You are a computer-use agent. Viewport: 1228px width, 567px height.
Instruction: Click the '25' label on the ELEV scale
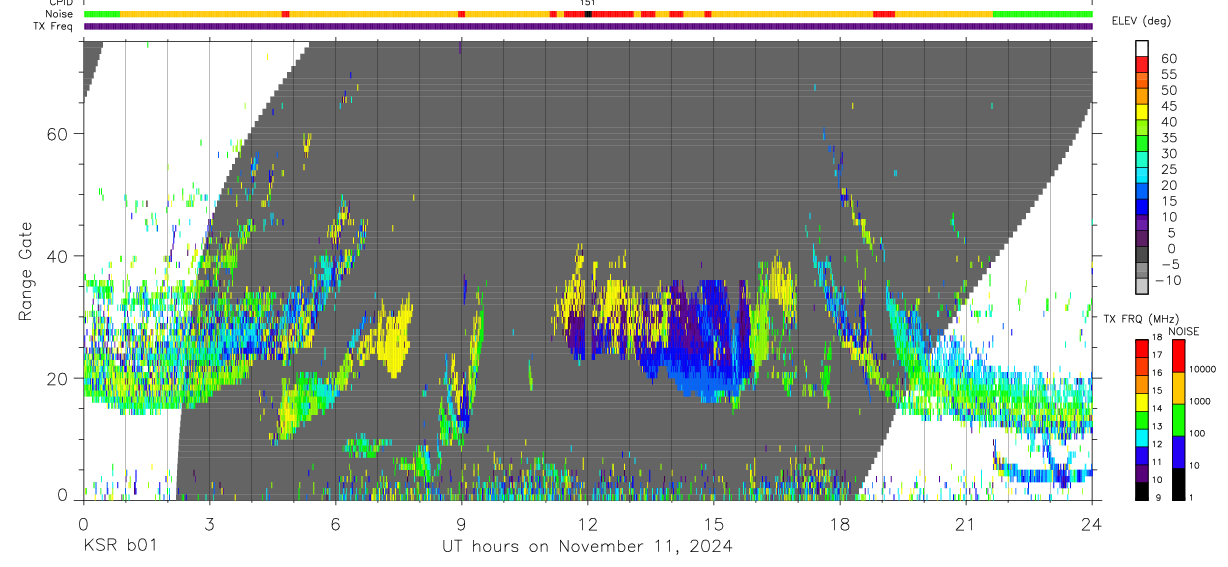(x=1168, y=169)
